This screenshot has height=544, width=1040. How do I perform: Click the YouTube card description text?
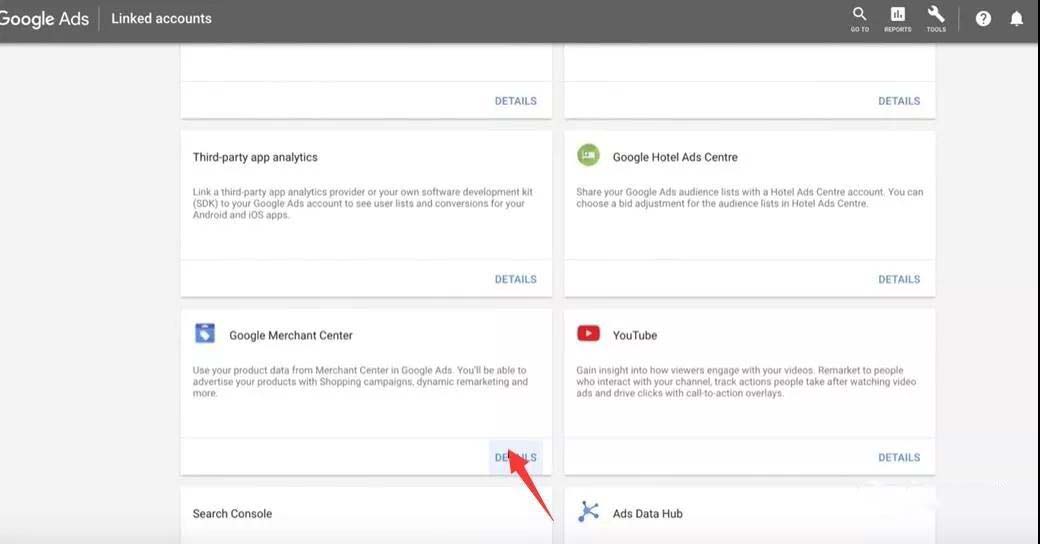pos(746,381)
